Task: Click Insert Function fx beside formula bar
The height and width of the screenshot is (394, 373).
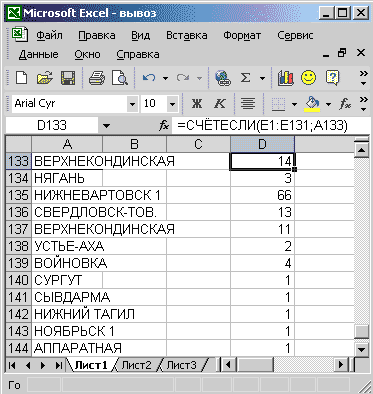Action: (x=164, y=126)
